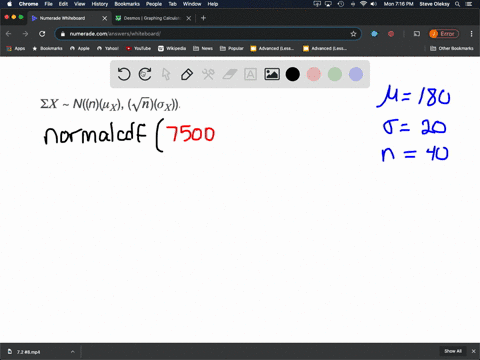
Task: Switch to the Desmos Graphing Calculator tab
Action: point(153,18)
